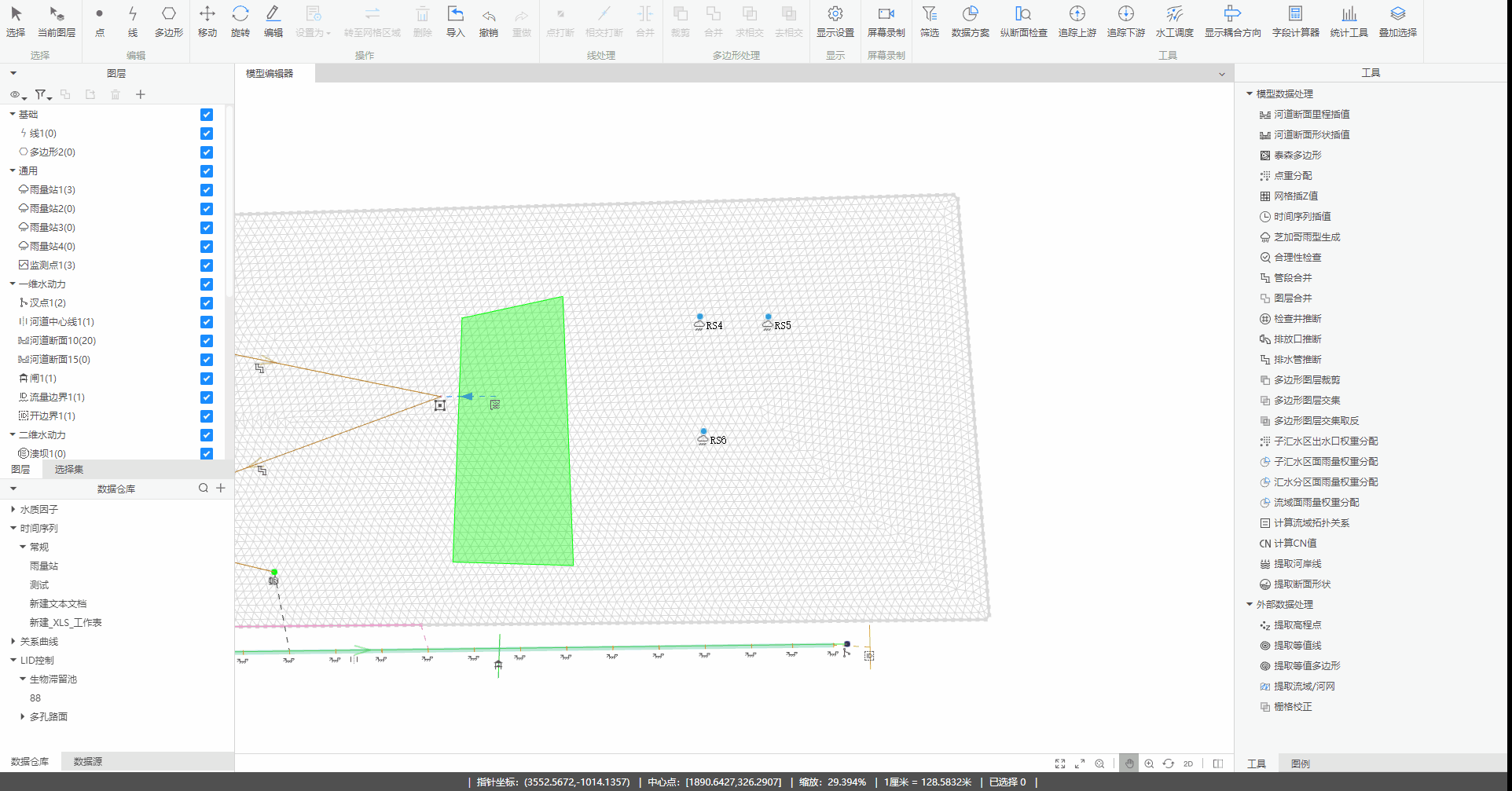Expand the 多孔路面 node
Image resolution: width=1512 pixels, height=791 pixels.
tap(22, 717)
